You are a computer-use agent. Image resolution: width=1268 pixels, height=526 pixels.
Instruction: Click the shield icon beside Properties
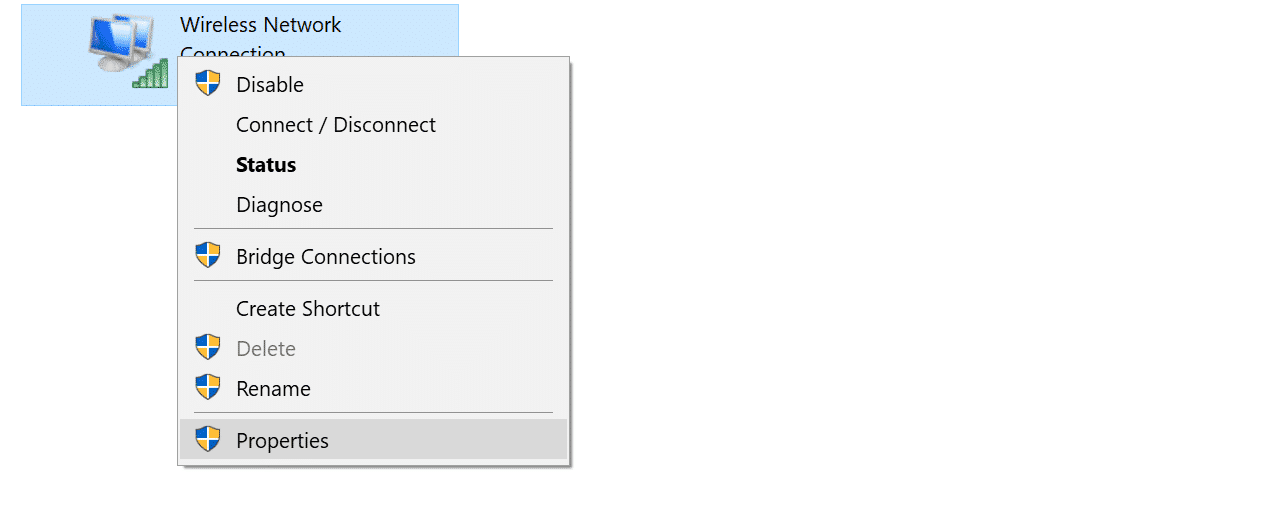tap(207, 440)
